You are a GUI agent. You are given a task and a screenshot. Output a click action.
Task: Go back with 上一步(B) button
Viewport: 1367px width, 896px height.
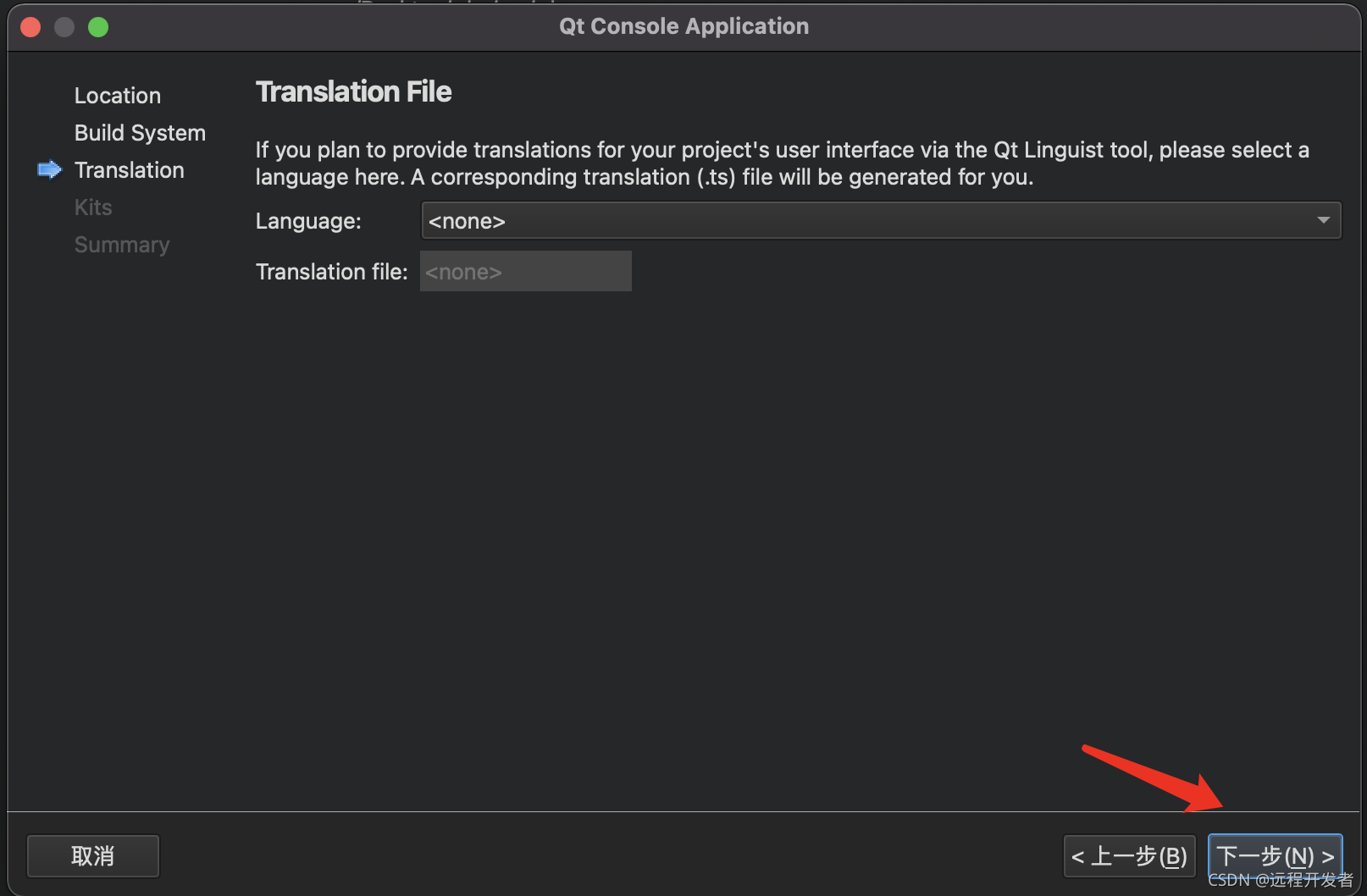point(1129,856)
